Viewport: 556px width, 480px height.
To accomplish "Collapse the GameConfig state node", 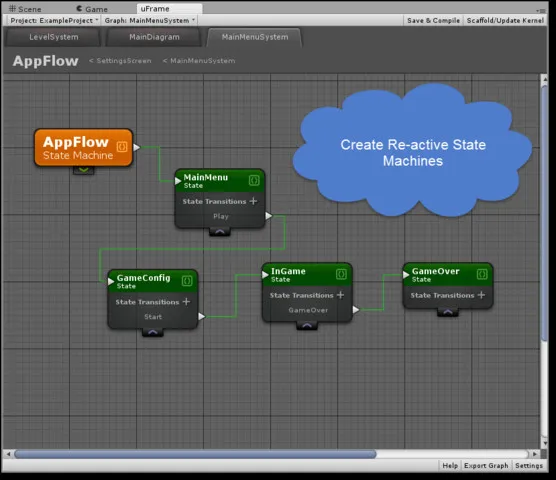I will pos(153,333).
